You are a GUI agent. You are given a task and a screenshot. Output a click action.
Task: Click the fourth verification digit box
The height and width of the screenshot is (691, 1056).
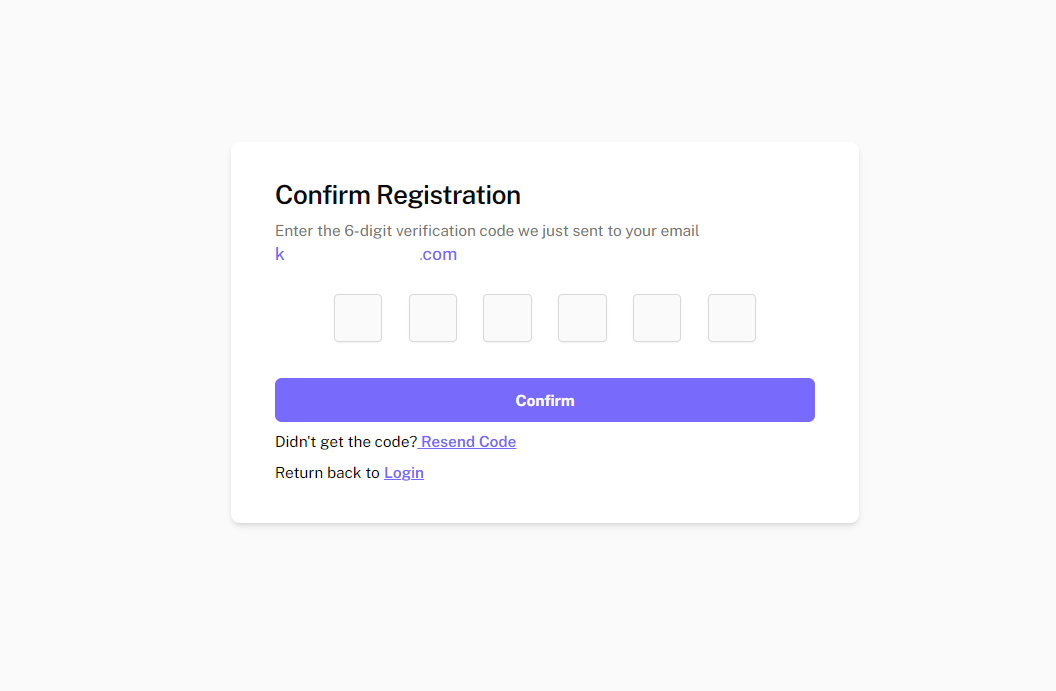[582, 318]
